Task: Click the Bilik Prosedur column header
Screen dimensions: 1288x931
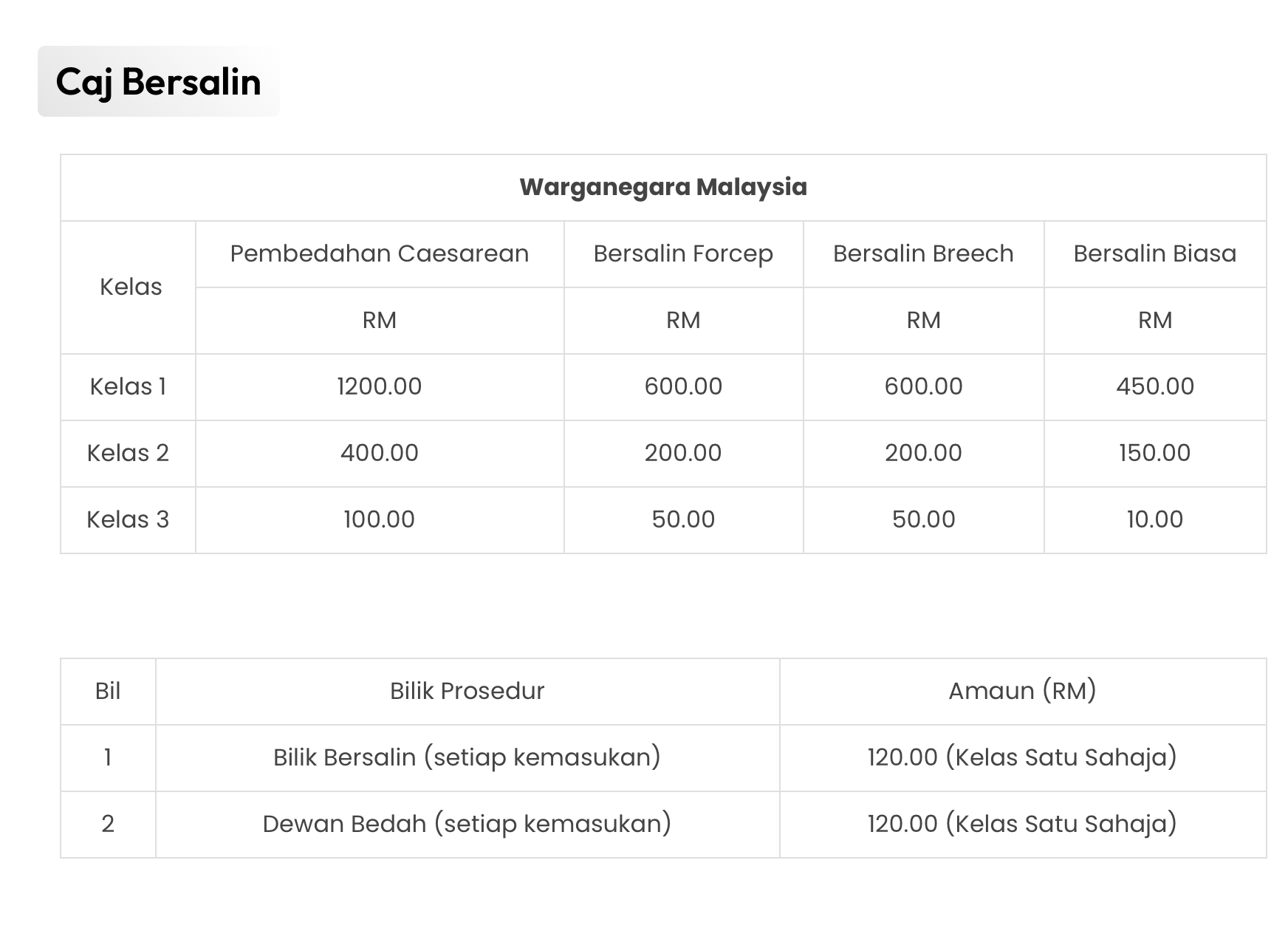Action: (x=467, y=691)
